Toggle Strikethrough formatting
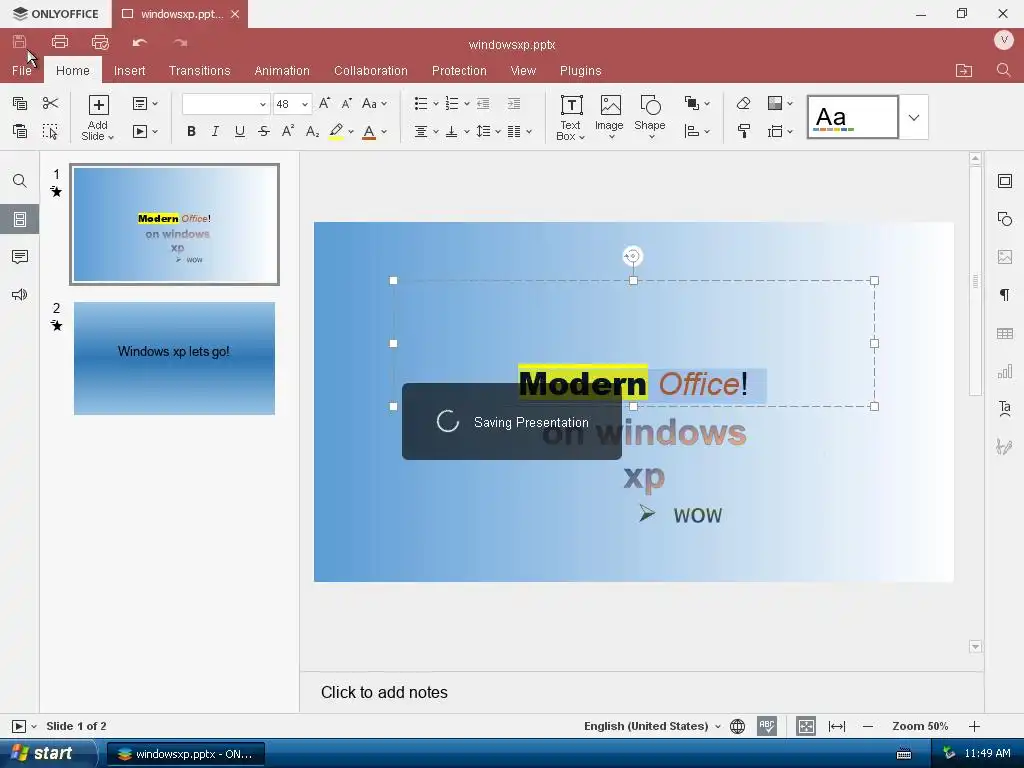Viewport: 1024px width, 768px height. (x=264, y=131)
